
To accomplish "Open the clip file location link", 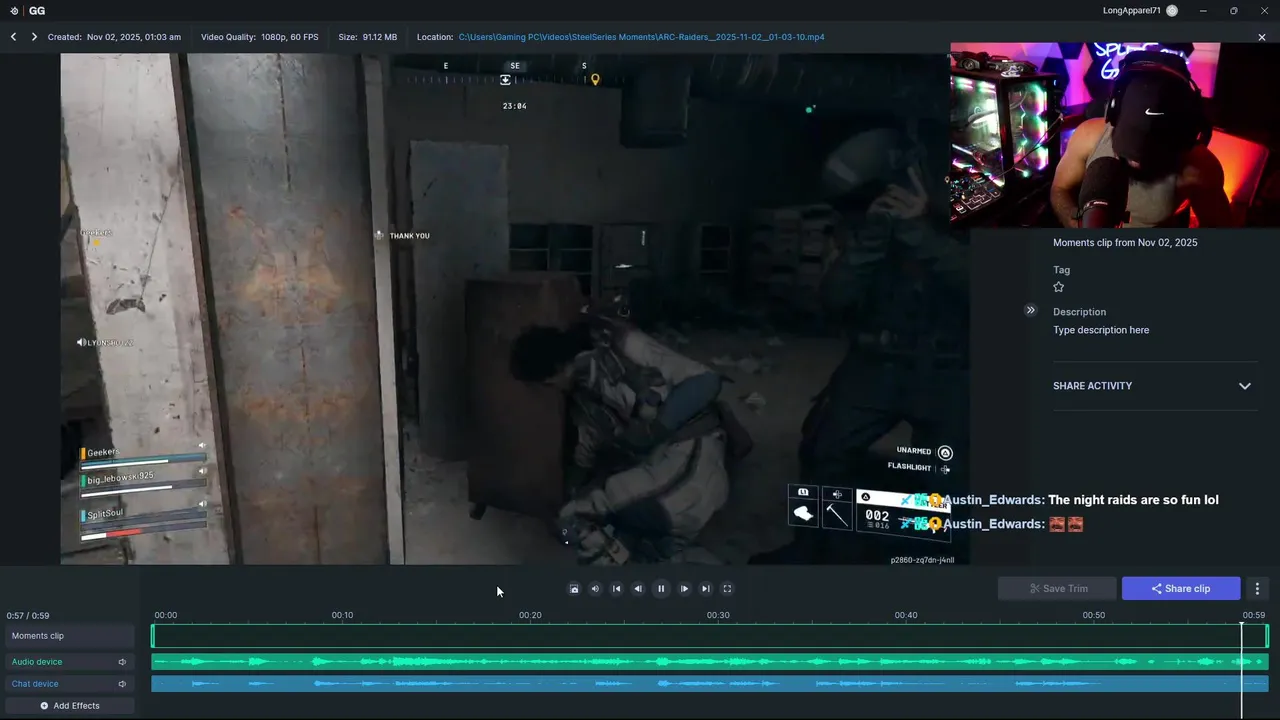I will point(641,37).
